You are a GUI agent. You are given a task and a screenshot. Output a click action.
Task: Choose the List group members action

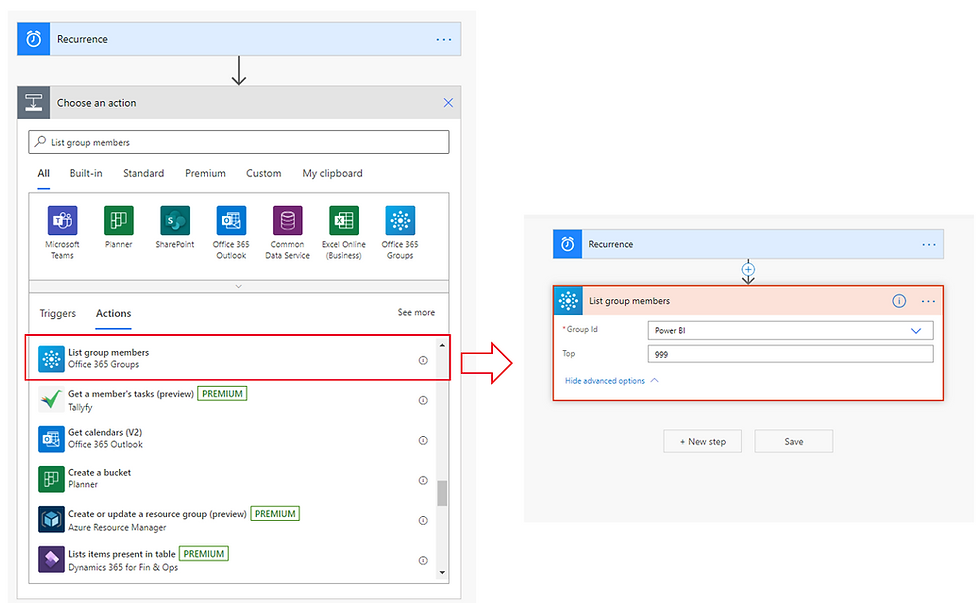pyautogui.click(x=238, y=358)
